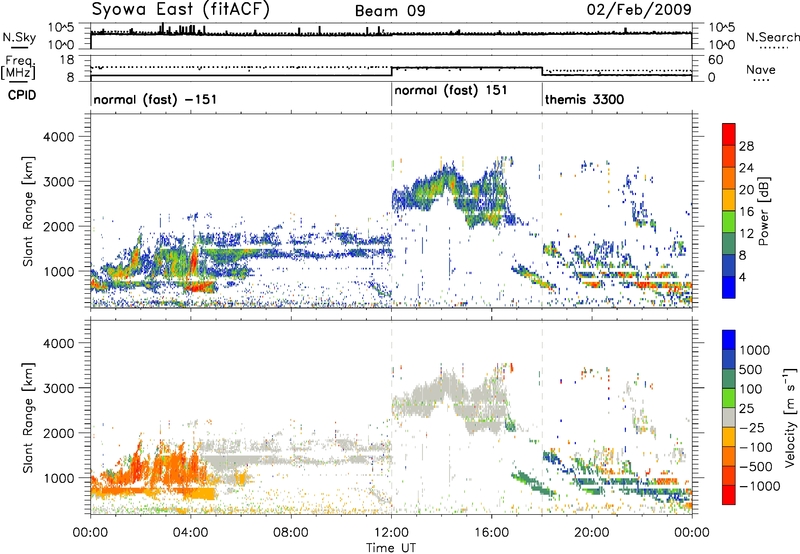Image resolution: width=800 pixels, height=554 pixels.
Task: Pick the light green power segment between 12 and 16
Action: pyautogui.click(x=729, y=222)
